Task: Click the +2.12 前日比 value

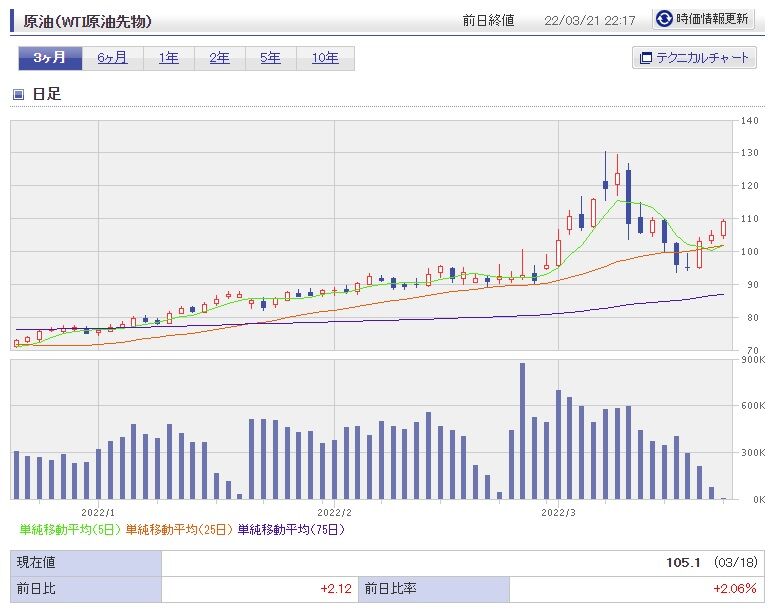Action: [x=336, y=589]
